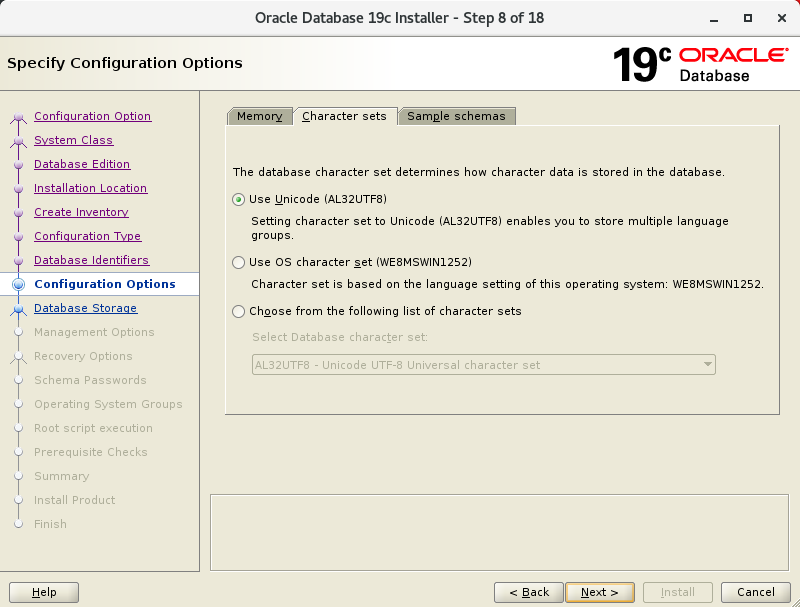Open the Sample schemas tab
The height and width of the screenshot is (607, 800).
(456, 116)
